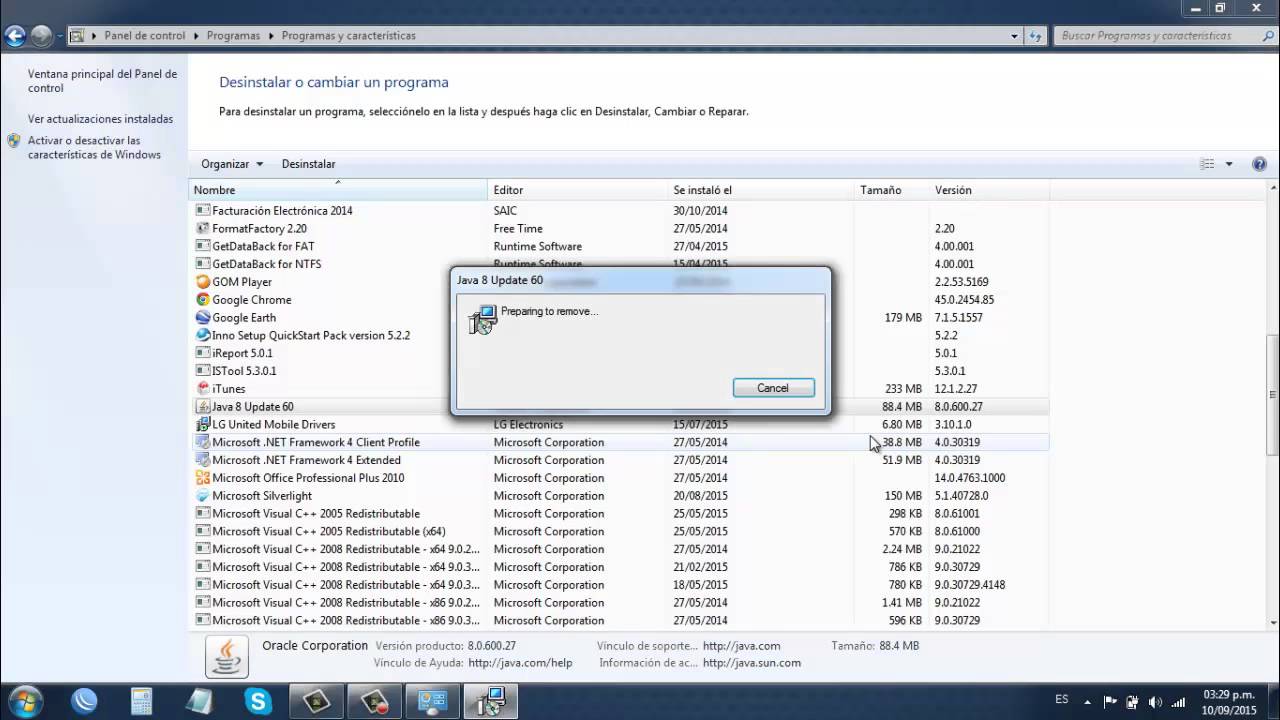Click Desinstalar in the toolbar

308,164
